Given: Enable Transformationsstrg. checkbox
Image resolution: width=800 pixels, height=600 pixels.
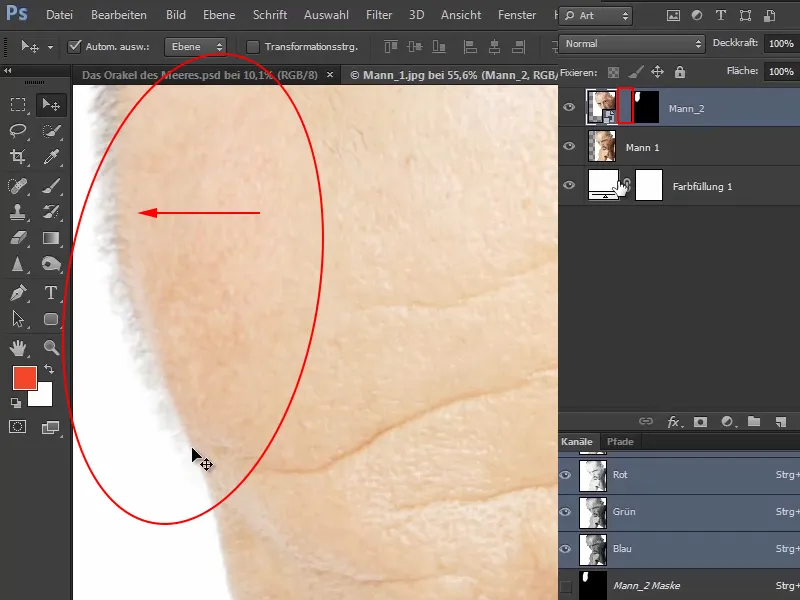Looking at the screenshot, I should point(253,47).
